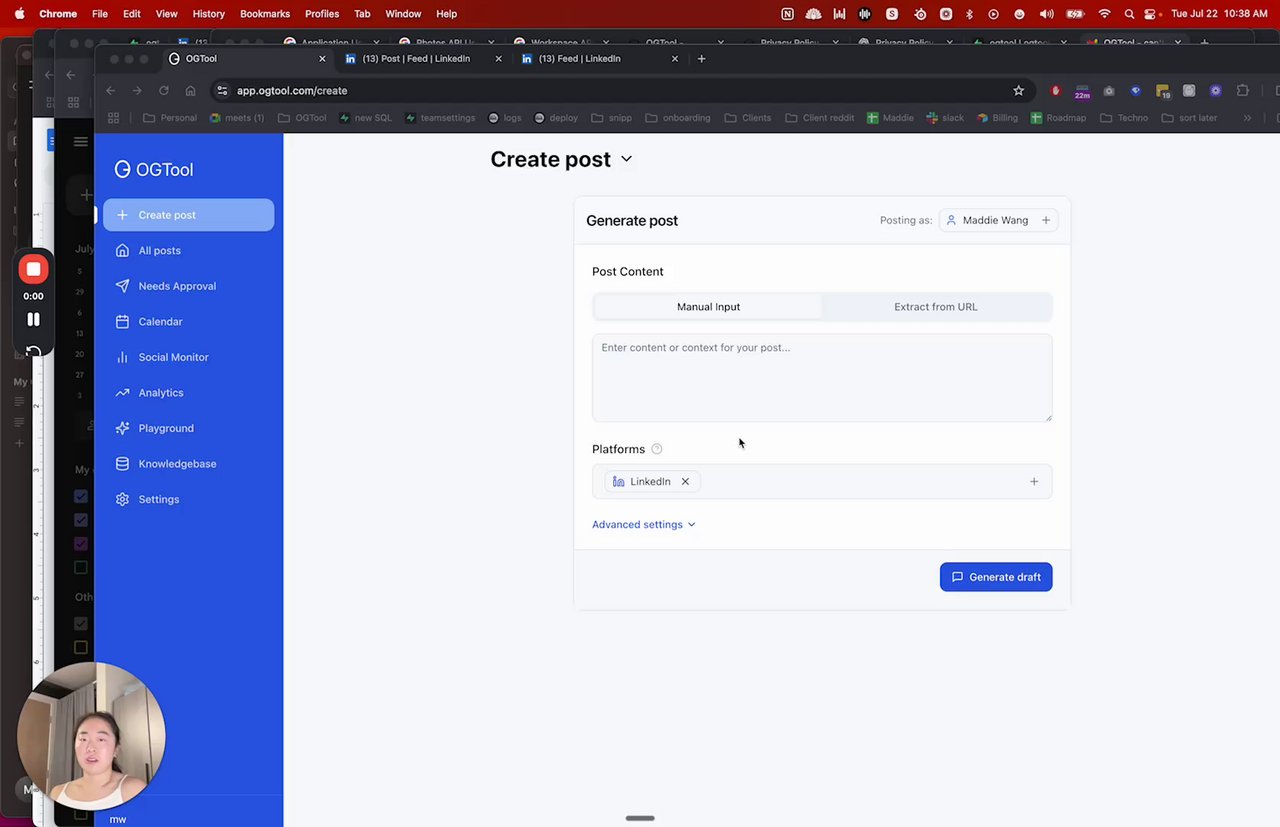The width and height of the screenshot is (1280, 827).
Task: Click the webcam video bubble
Action: [x=91, y=735]
